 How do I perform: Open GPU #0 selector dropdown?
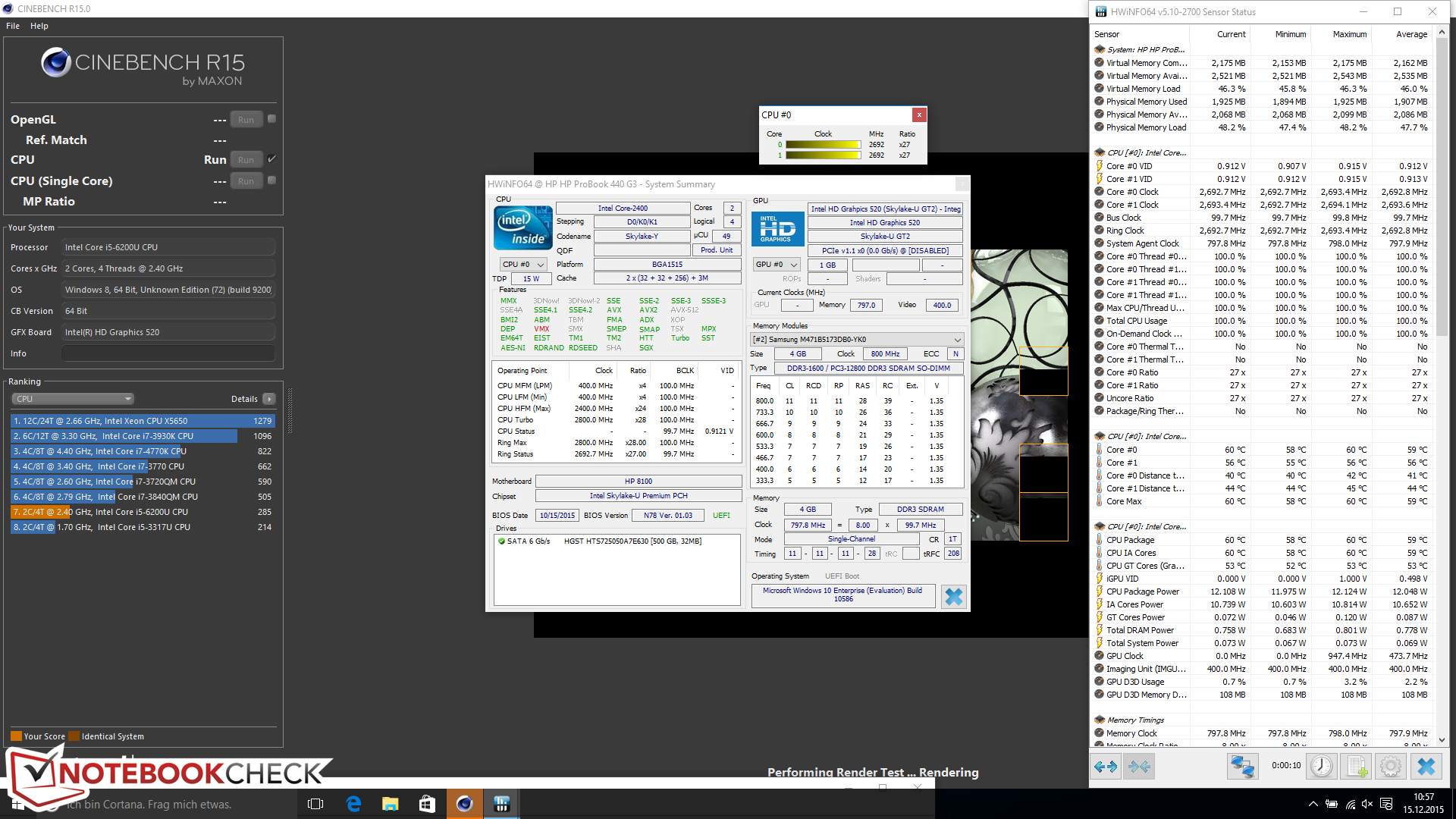click(x=777, y=265)
